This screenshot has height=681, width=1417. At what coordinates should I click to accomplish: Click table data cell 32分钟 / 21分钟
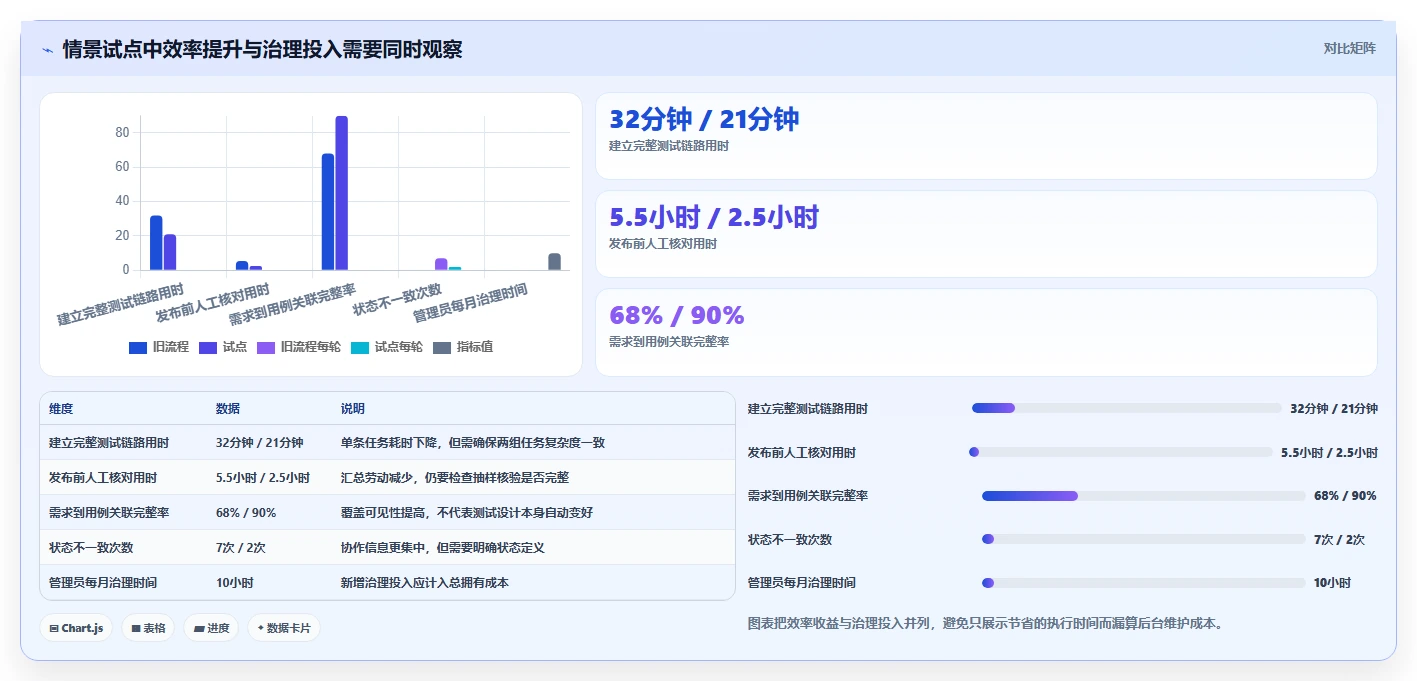pyautogui.click(x=260, y=443)
